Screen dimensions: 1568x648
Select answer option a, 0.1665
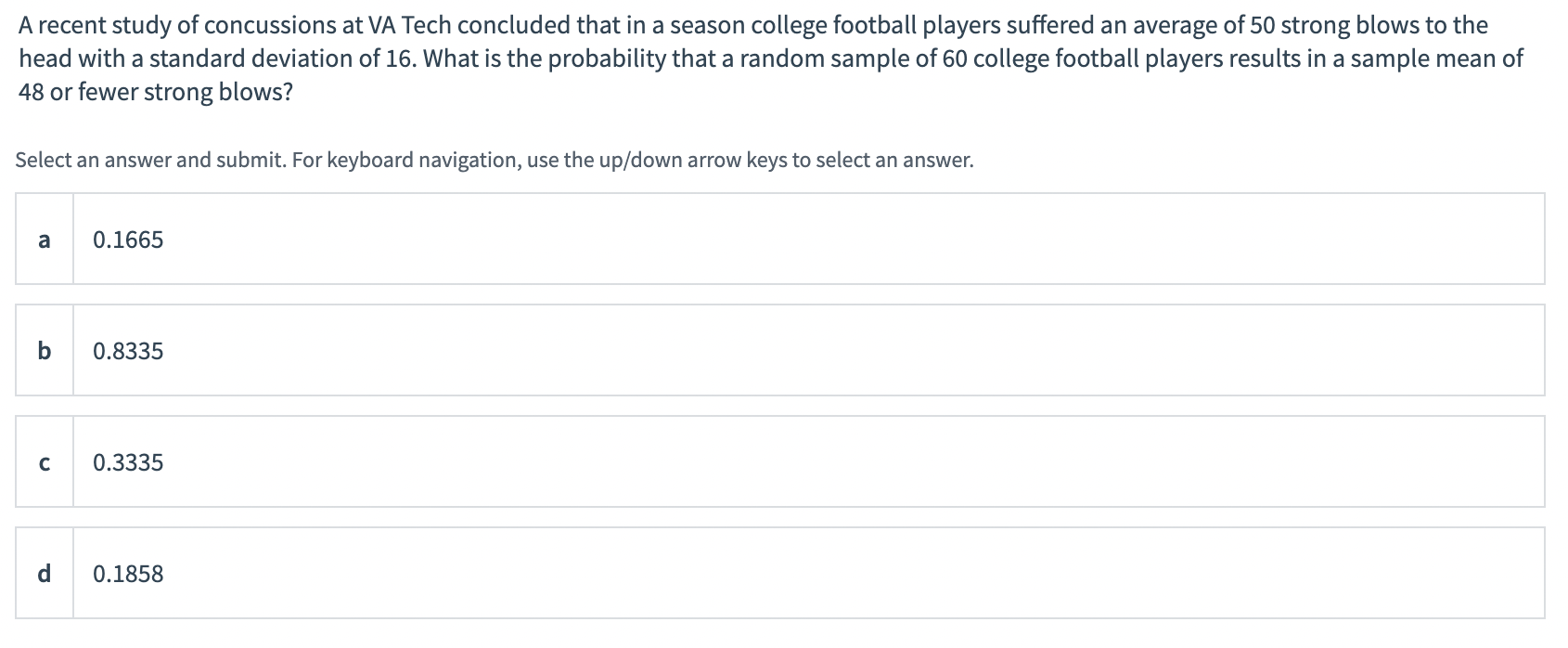tap(807, 240)
